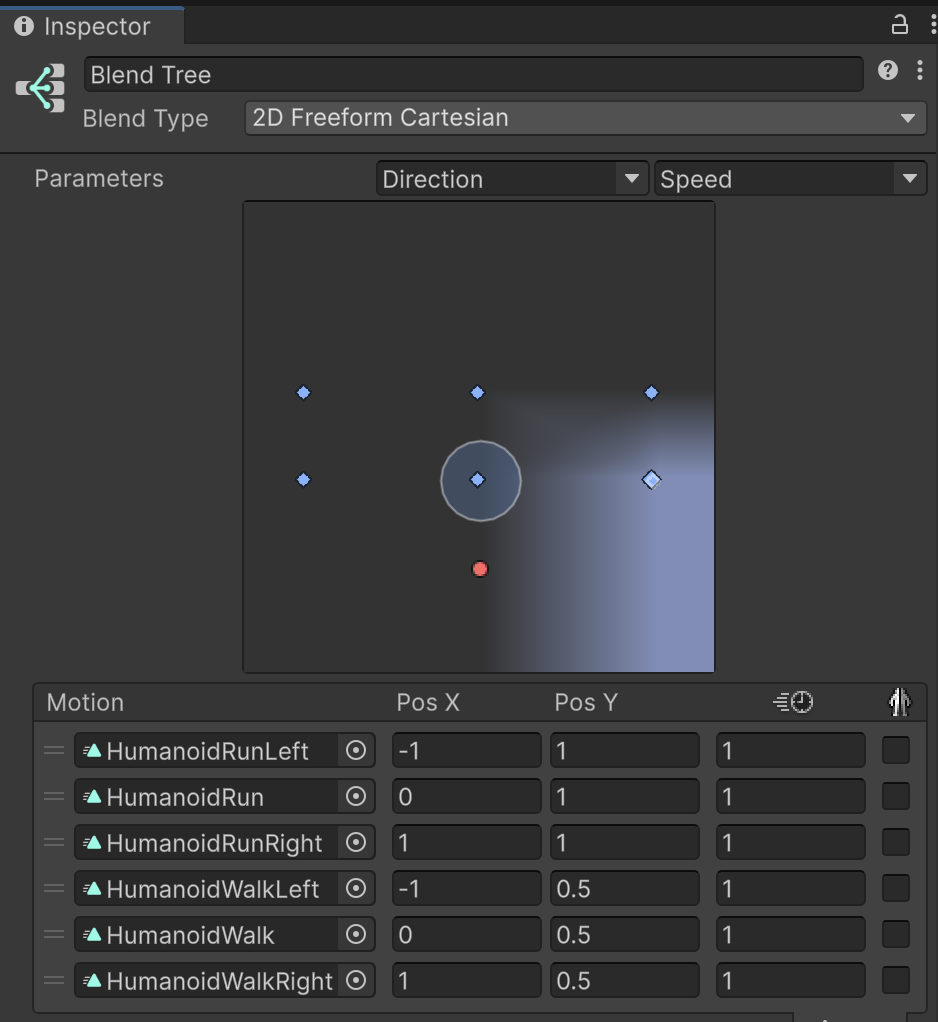The height and width of the screenshot is (1022, 938).
Task: Click Pos X field of HumanoidRunRight
Action: [466, 842]
